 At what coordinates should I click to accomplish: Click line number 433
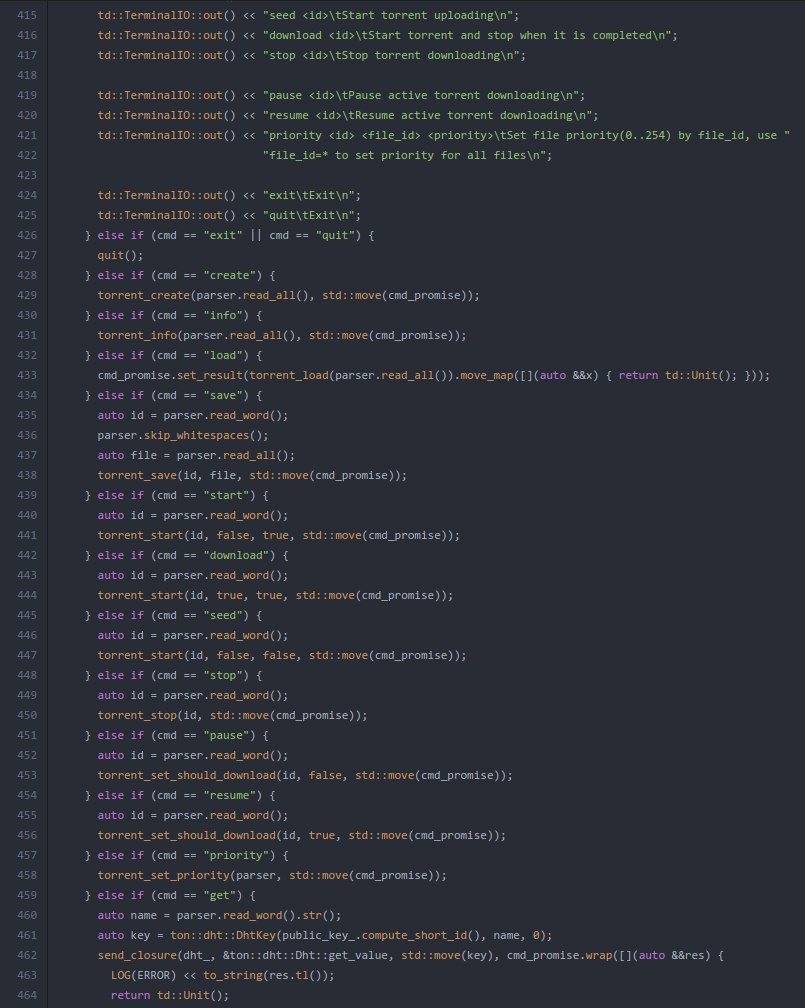tap(27, 375)
